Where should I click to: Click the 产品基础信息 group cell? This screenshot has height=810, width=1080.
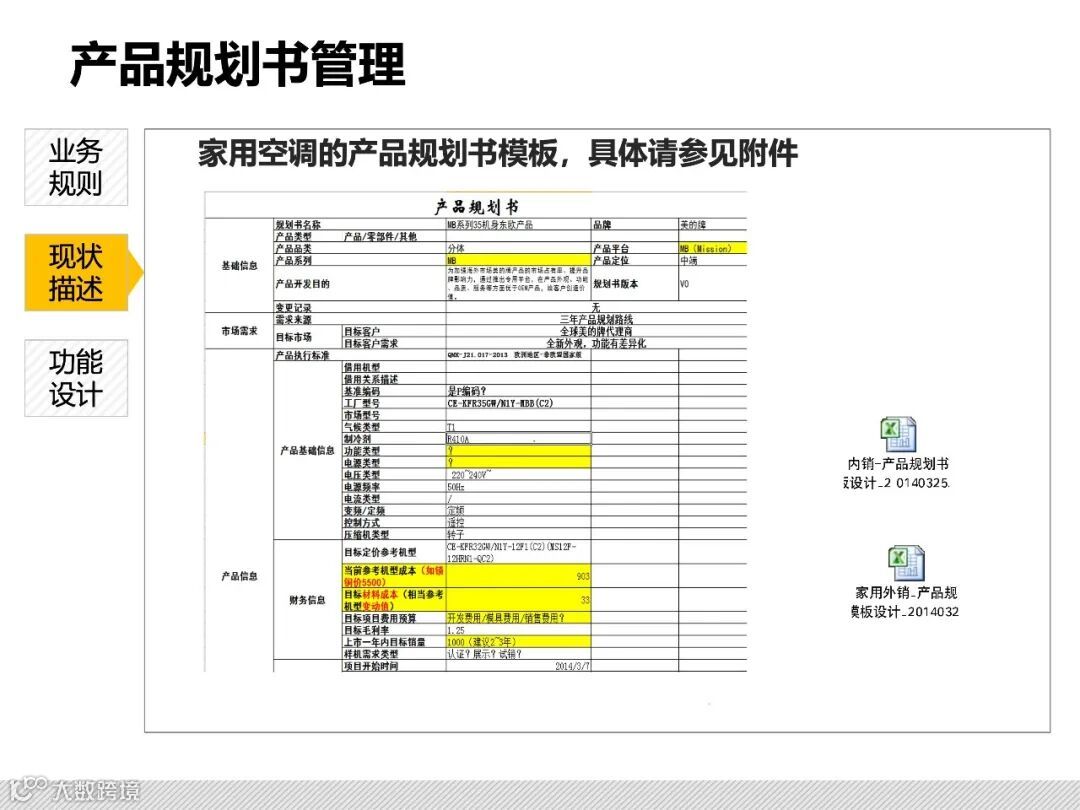pyautogui.click(x=307, y=450)
